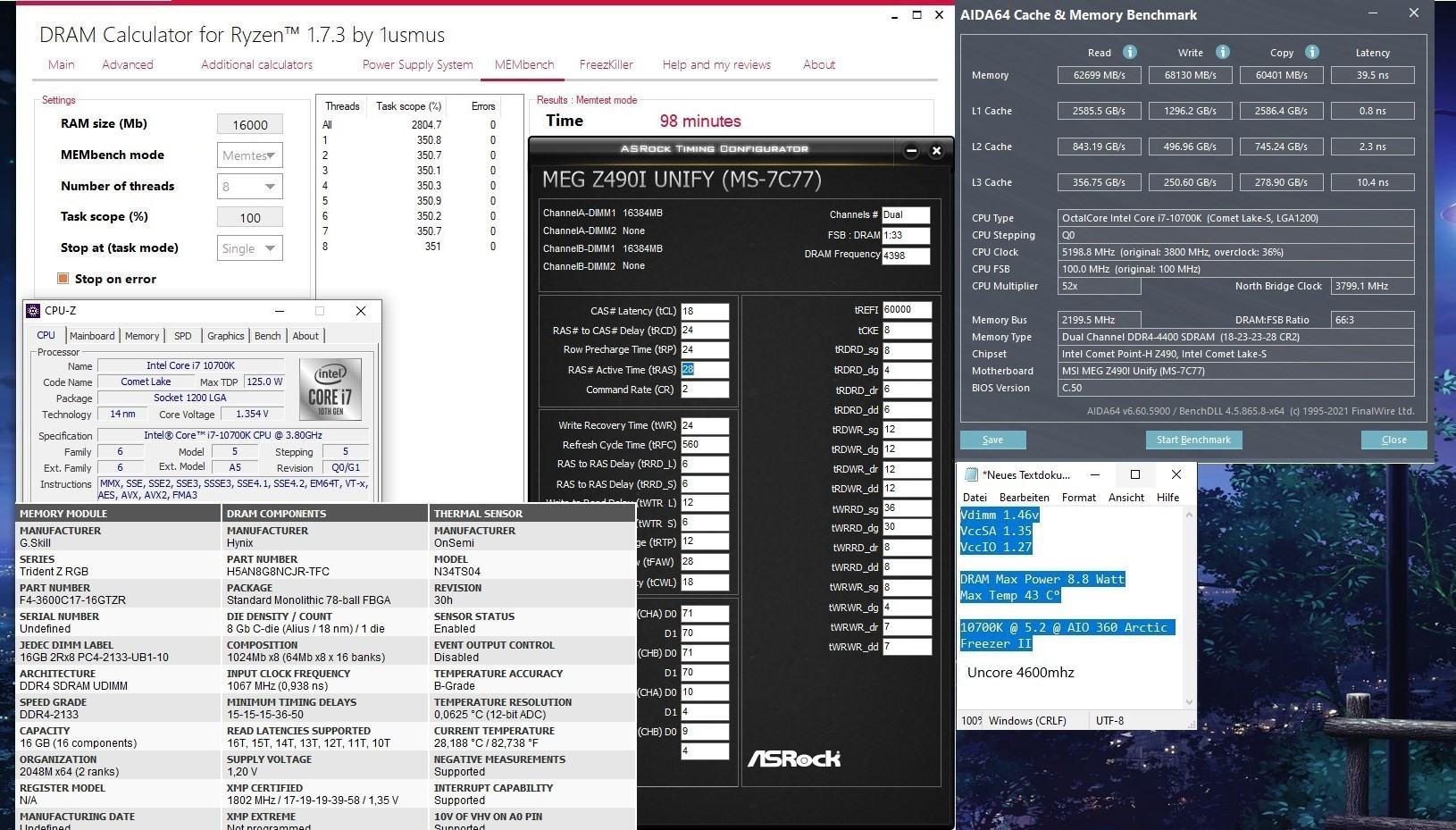The height and width of the screenshot is (830, 1456).
Task: Click the Copy info icon in AIDA64
Action: pyautogui.click(x=1311, y=52)
